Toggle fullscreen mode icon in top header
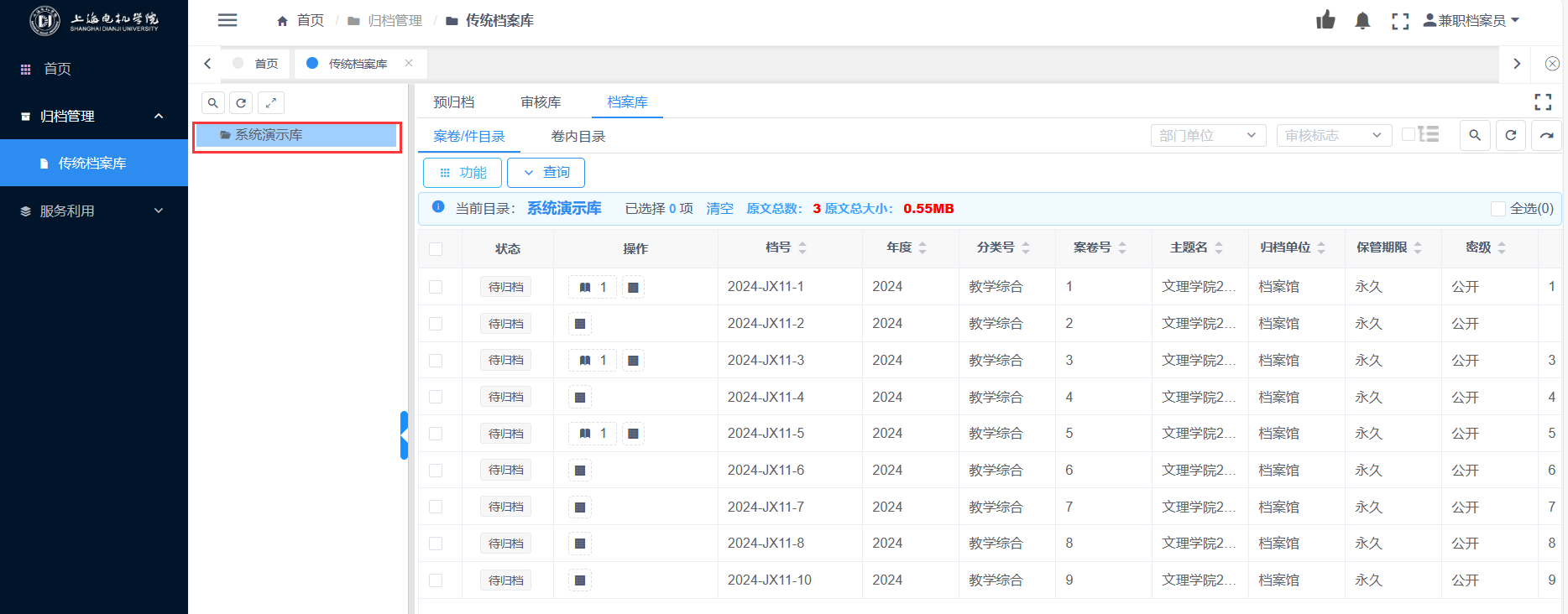The height and width of the screenshot is (614, 1568). point(1399,21)
